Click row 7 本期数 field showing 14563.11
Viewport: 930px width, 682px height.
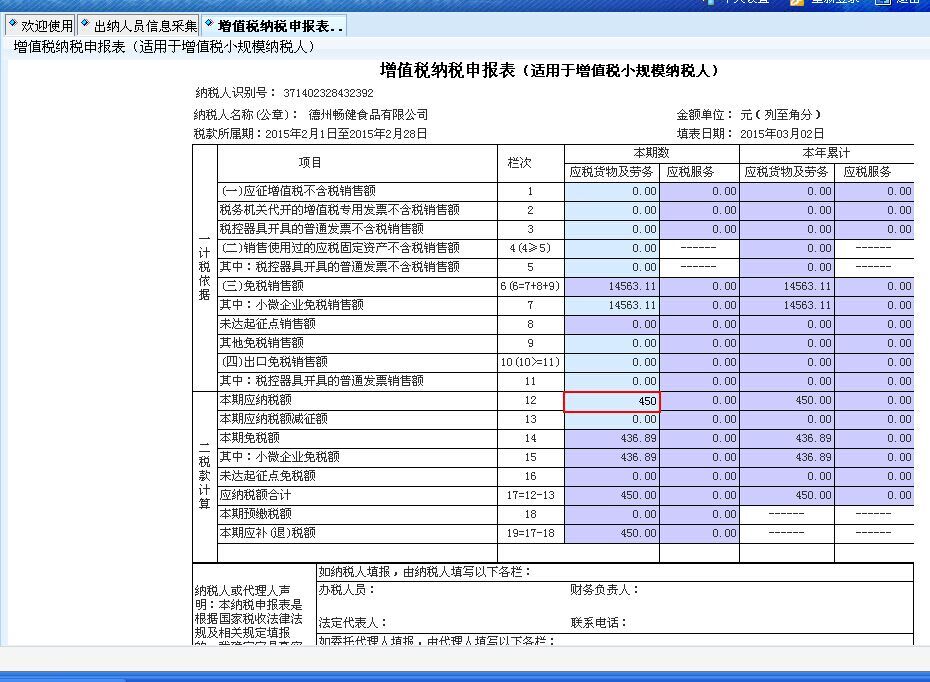(611, 305)
